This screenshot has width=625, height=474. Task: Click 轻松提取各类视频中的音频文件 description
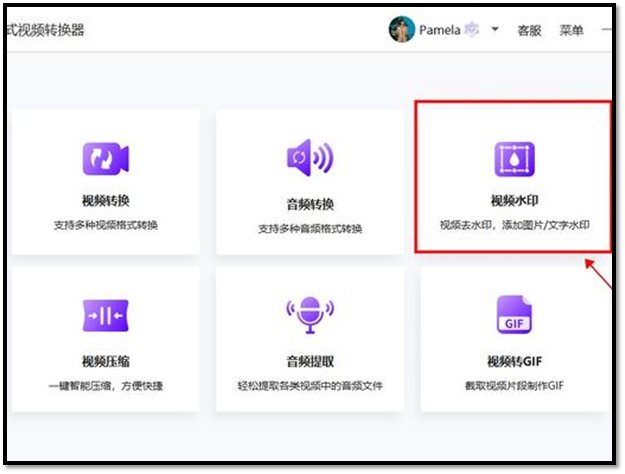[x=310, y=386]
